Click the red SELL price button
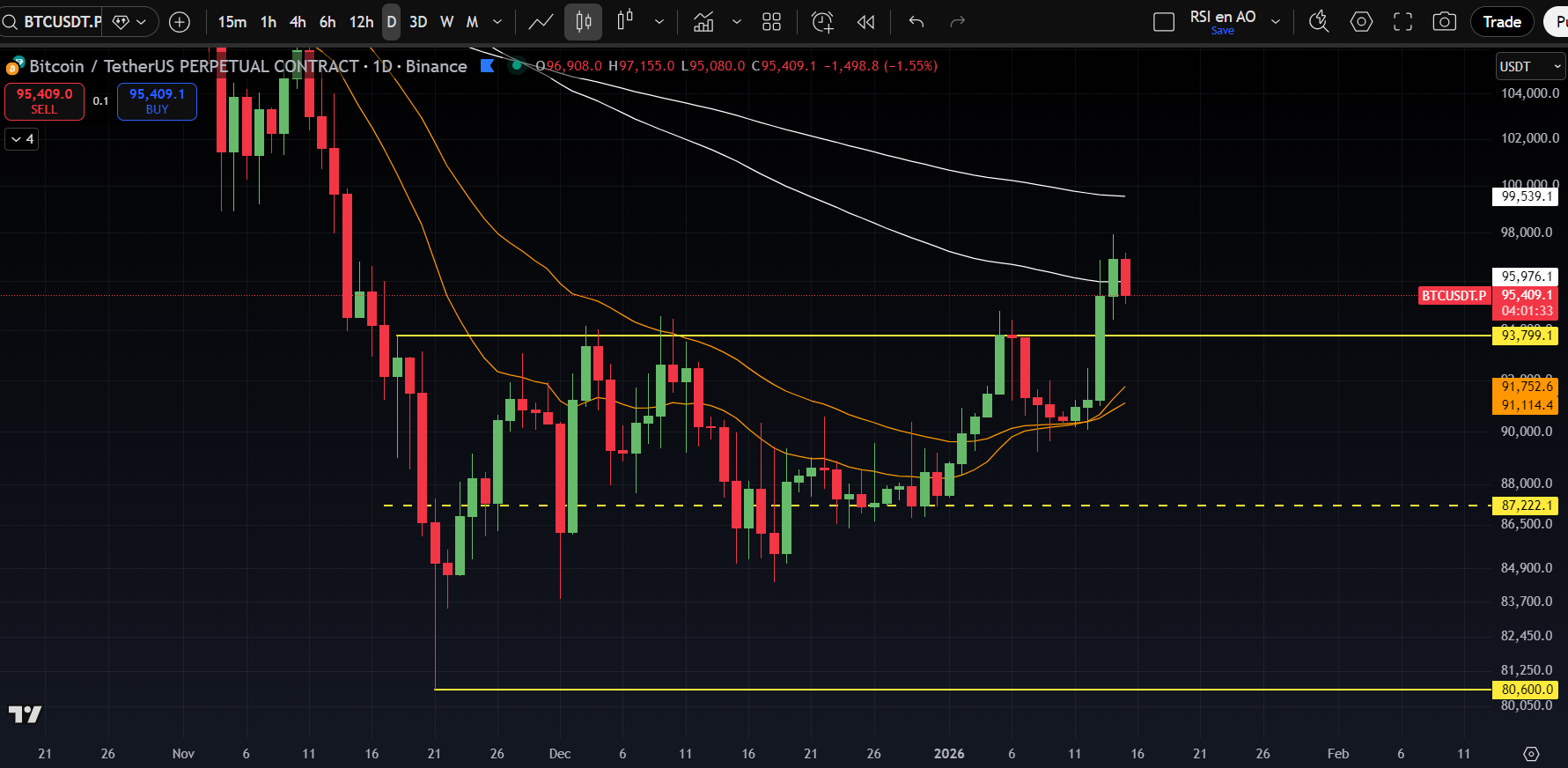 pyautogui.click(x=44, y=101)
